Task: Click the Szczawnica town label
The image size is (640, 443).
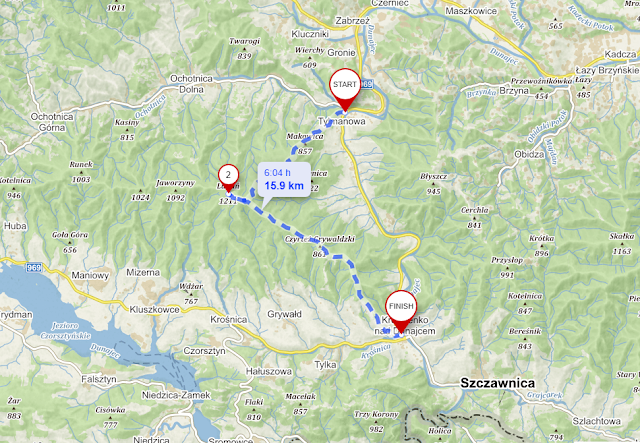Action: pyautogui.click(x=498, y=383)
